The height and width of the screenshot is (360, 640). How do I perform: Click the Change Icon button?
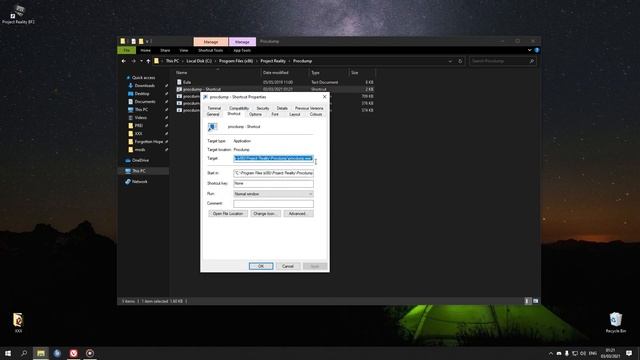coord(265,214)
